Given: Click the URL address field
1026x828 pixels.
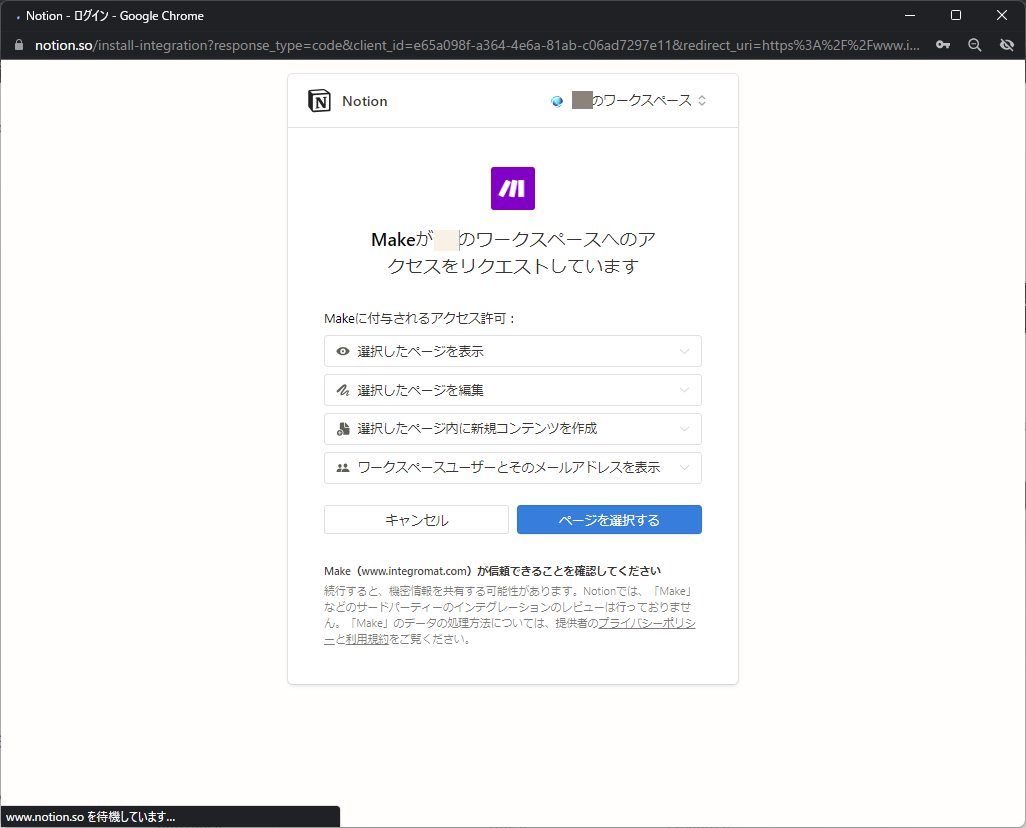Looking at the screenshot, I should pos(477,45).
